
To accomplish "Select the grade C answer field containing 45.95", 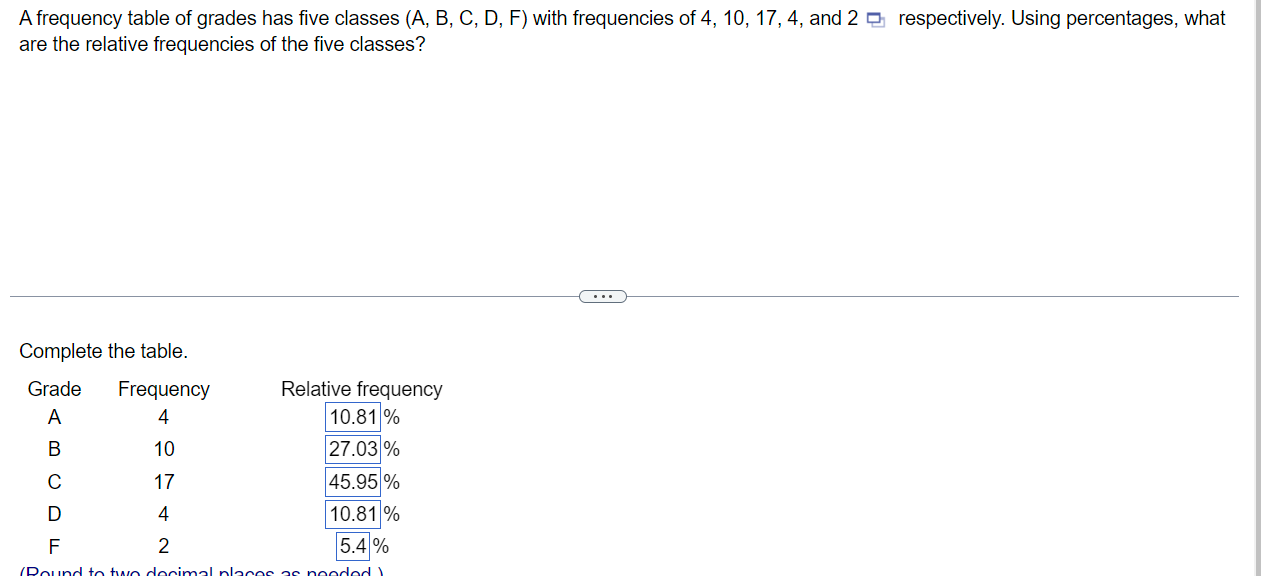I will [x=352, y=481].
